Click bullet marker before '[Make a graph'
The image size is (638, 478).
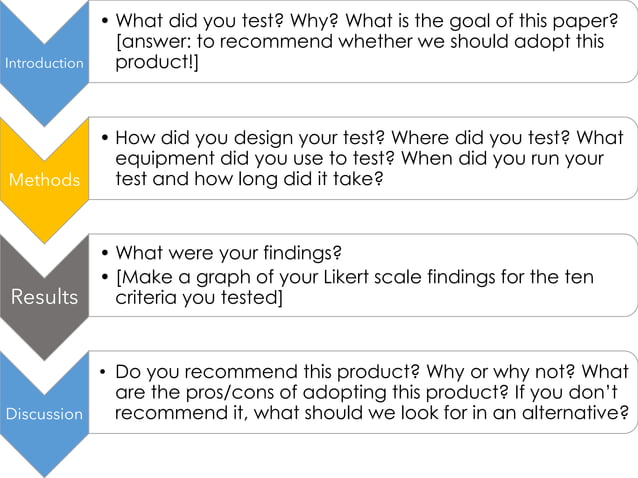(x=105, y=277)
